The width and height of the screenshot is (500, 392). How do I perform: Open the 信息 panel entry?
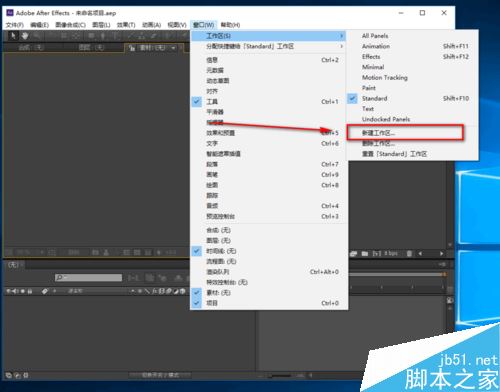269,60
